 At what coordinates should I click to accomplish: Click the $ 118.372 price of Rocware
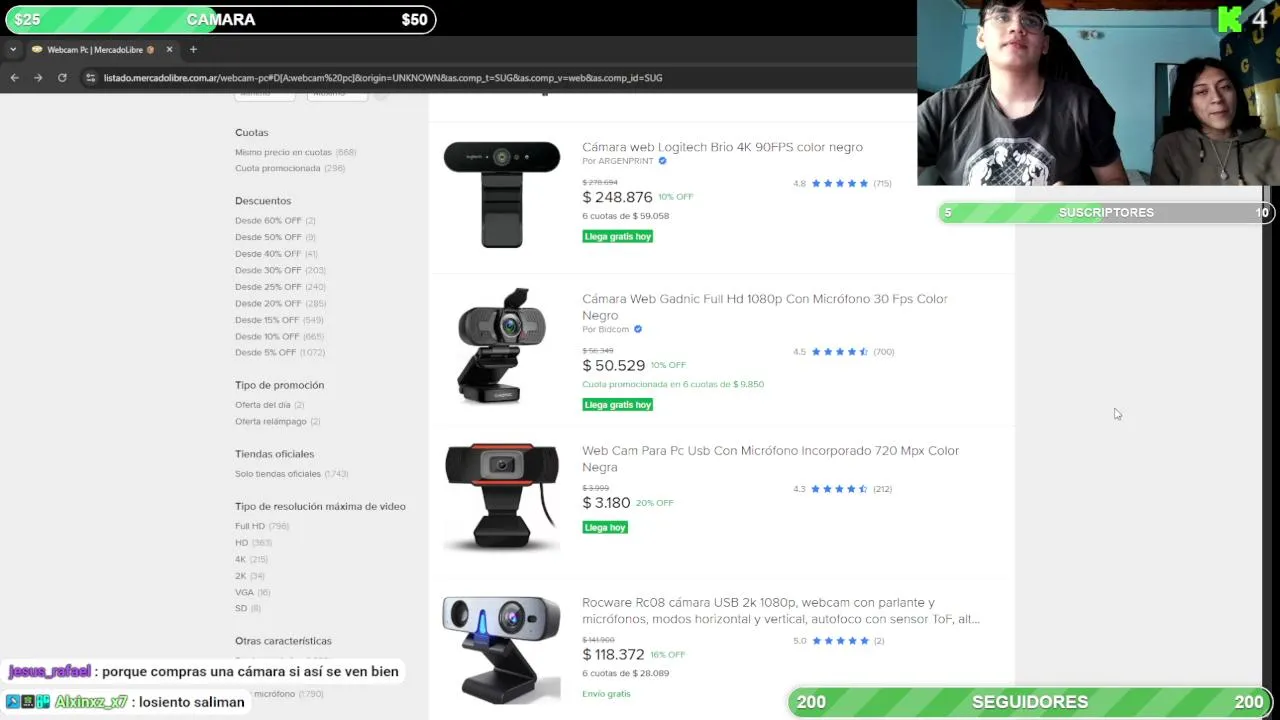(x=613, y=655)
